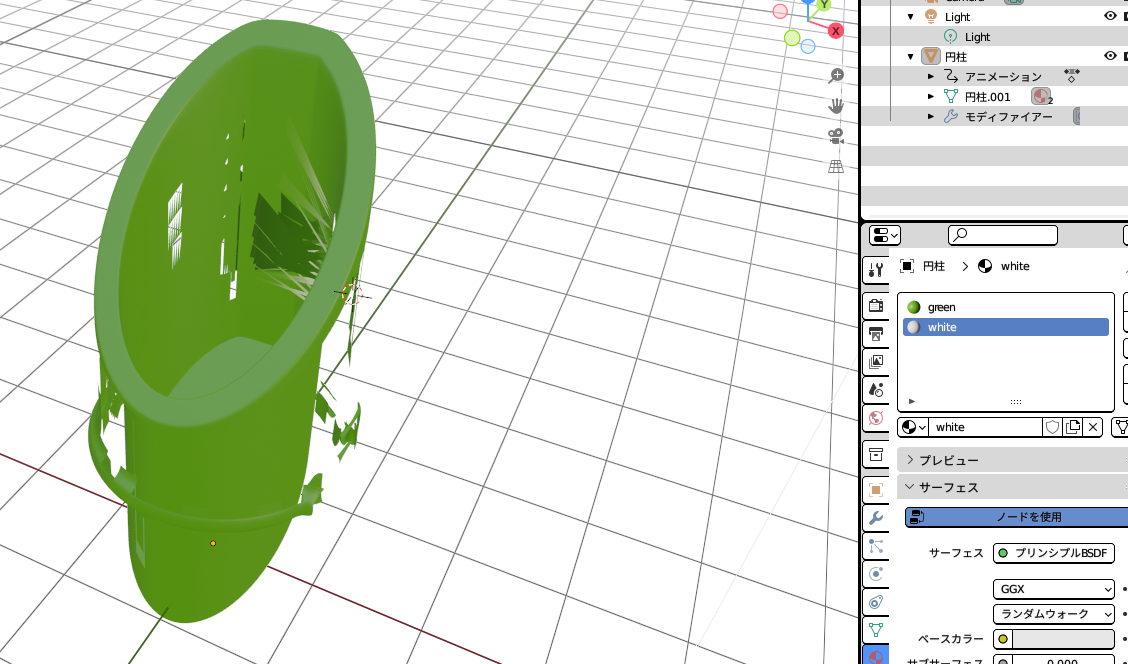This screenshot has width=1128, height=664.
Task: Click the white breadcrumb in properties header
Action: click(1015, 266)
